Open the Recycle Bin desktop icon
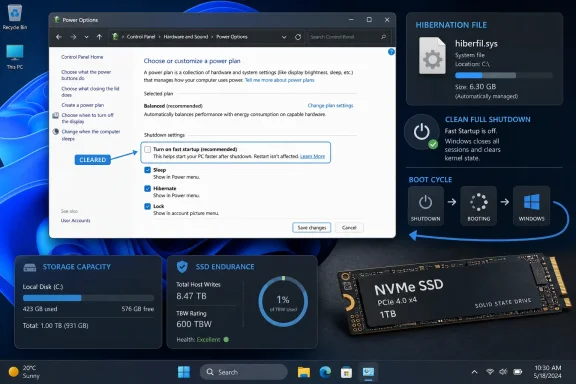Viewport: 576px width, 384px height. [x=15, y=17]
